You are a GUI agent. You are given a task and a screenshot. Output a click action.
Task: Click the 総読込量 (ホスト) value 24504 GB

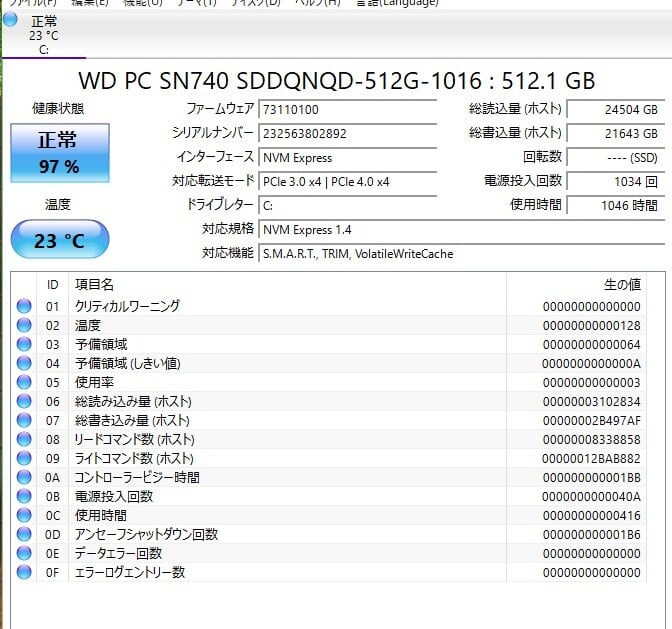(613, 109)
